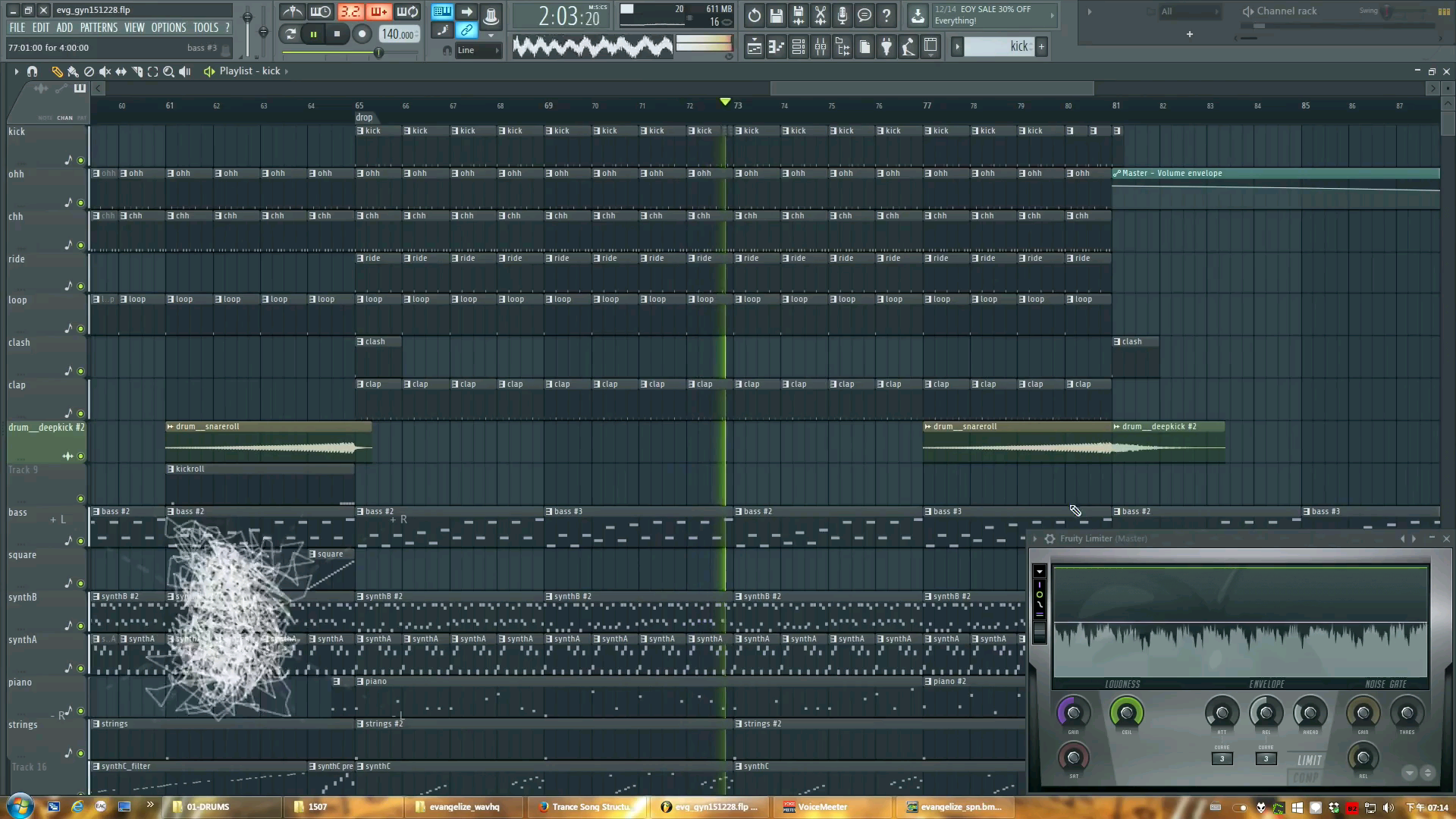Open the mixer window icon
Screen dimensions: 1456x819
coord(821,48)
